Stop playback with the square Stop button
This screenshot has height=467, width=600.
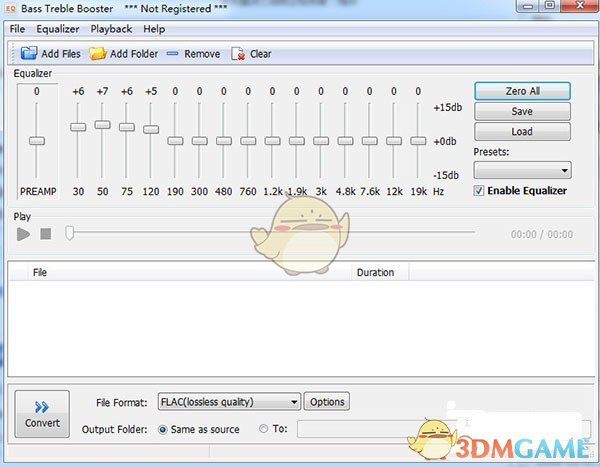[46, 234]
